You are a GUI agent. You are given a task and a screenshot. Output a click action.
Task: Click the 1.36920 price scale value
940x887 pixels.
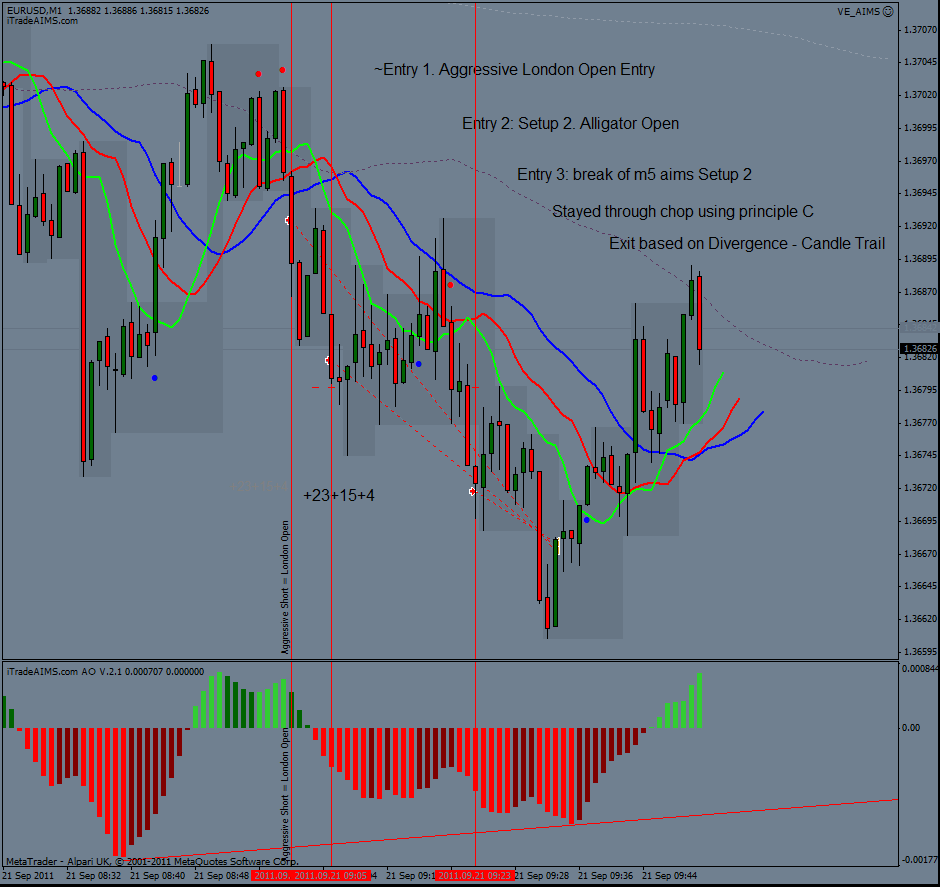(x=920, y=226)
